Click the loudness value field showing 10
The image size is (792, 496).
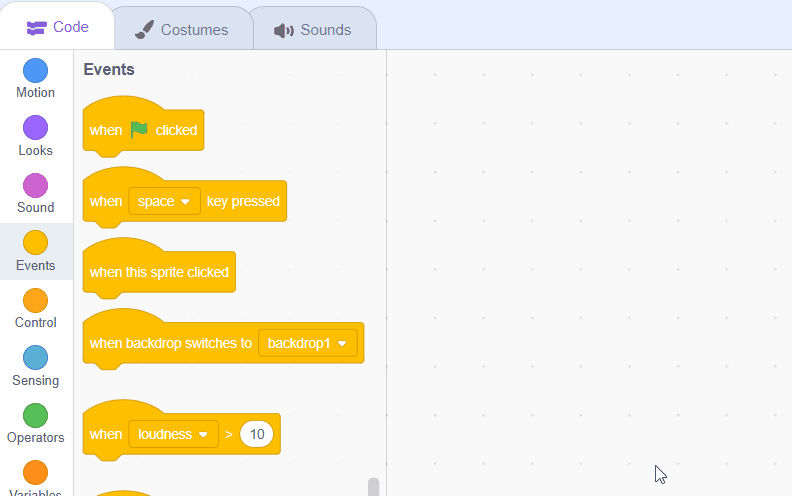pos(257,434)
